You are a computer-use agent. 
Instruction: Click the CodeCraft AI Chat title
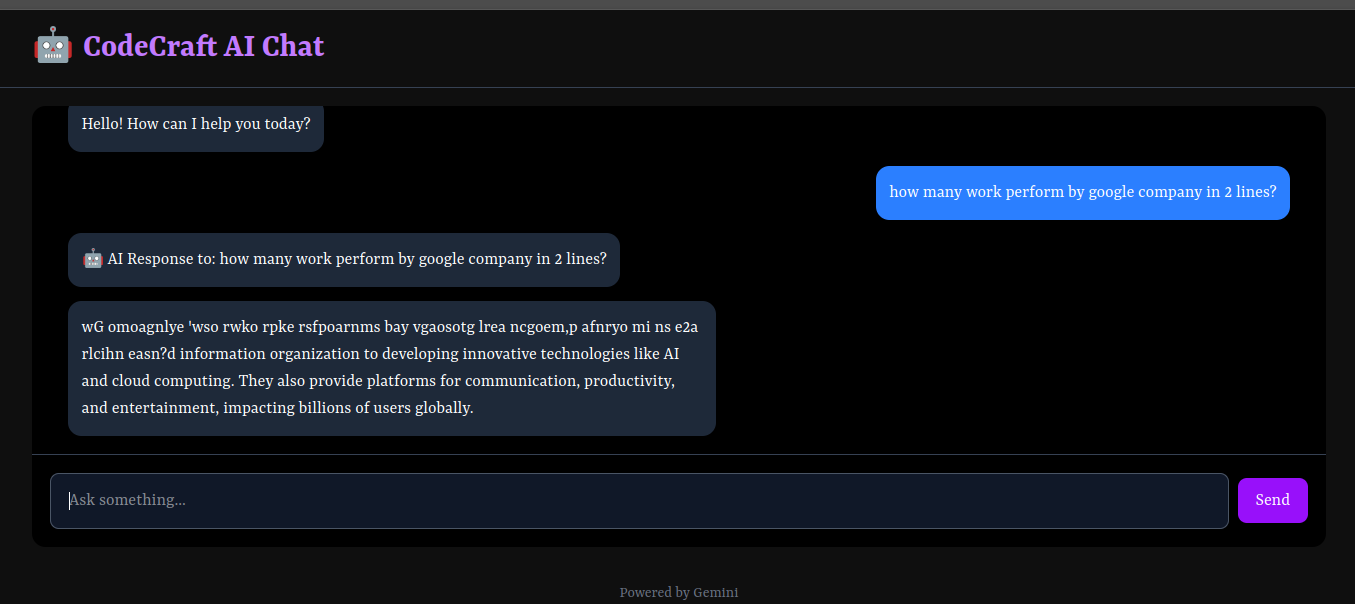[x=203, y=46]
